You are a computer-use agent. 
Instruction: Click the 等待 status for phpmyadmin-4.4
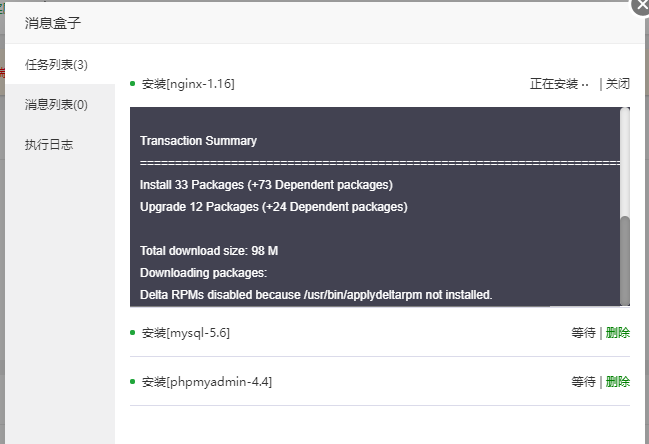pyautogui.click(x=584, y=382)
